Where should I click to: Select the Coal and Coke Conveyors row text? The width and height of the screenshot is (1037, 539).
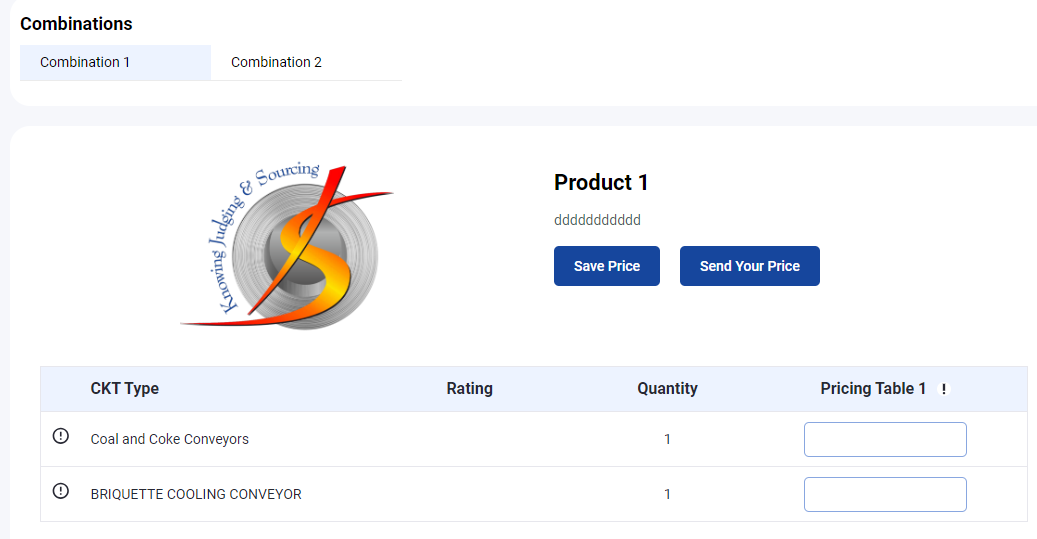coord(169,439)
